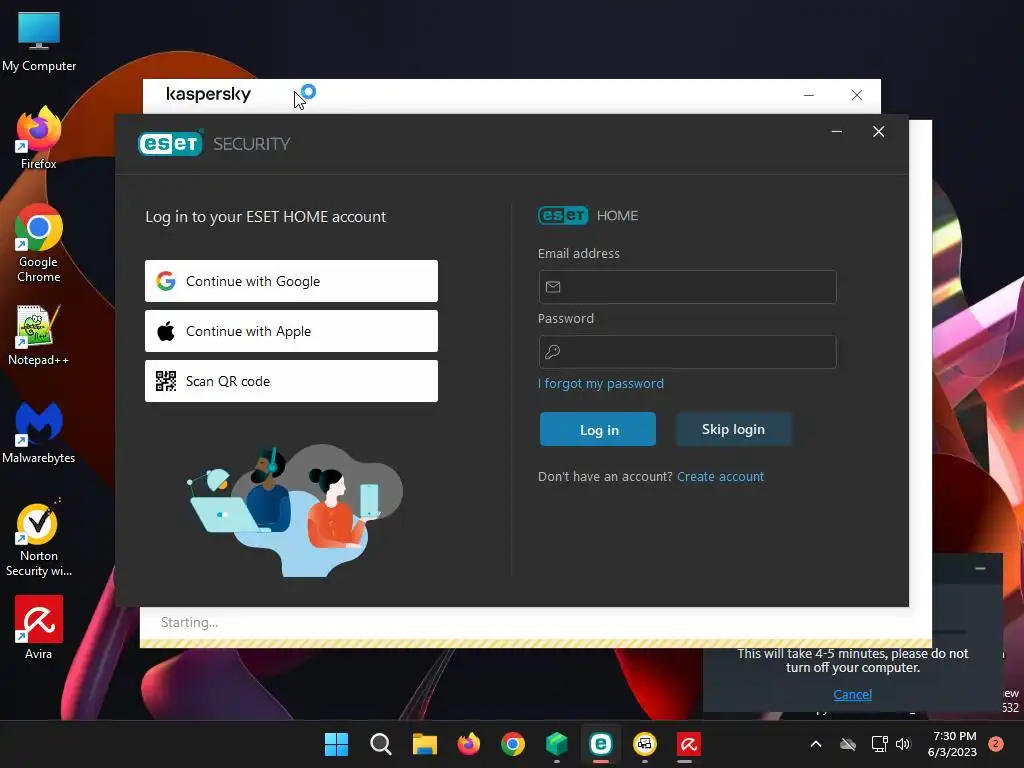
Task: Click the blue Log in button
Action: pos(598,429)
